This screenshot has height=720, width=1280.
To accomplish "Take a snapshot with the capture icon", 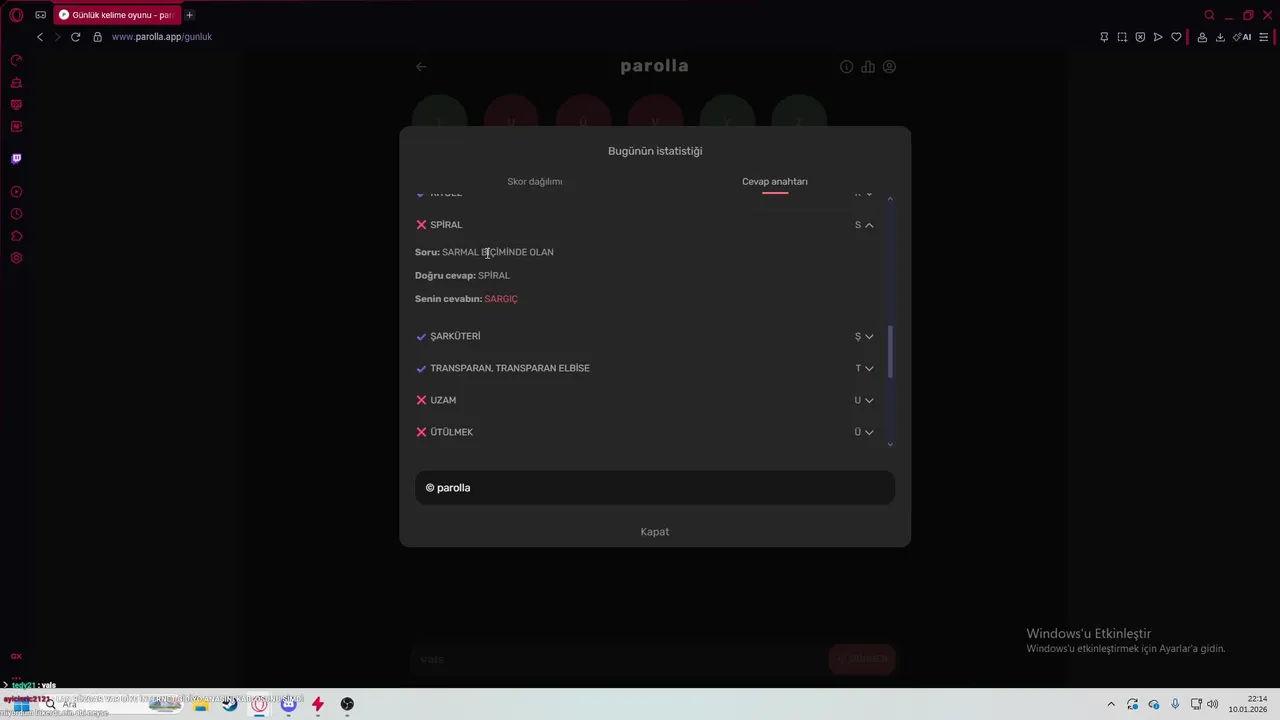I will click(x=1122, y=37).
